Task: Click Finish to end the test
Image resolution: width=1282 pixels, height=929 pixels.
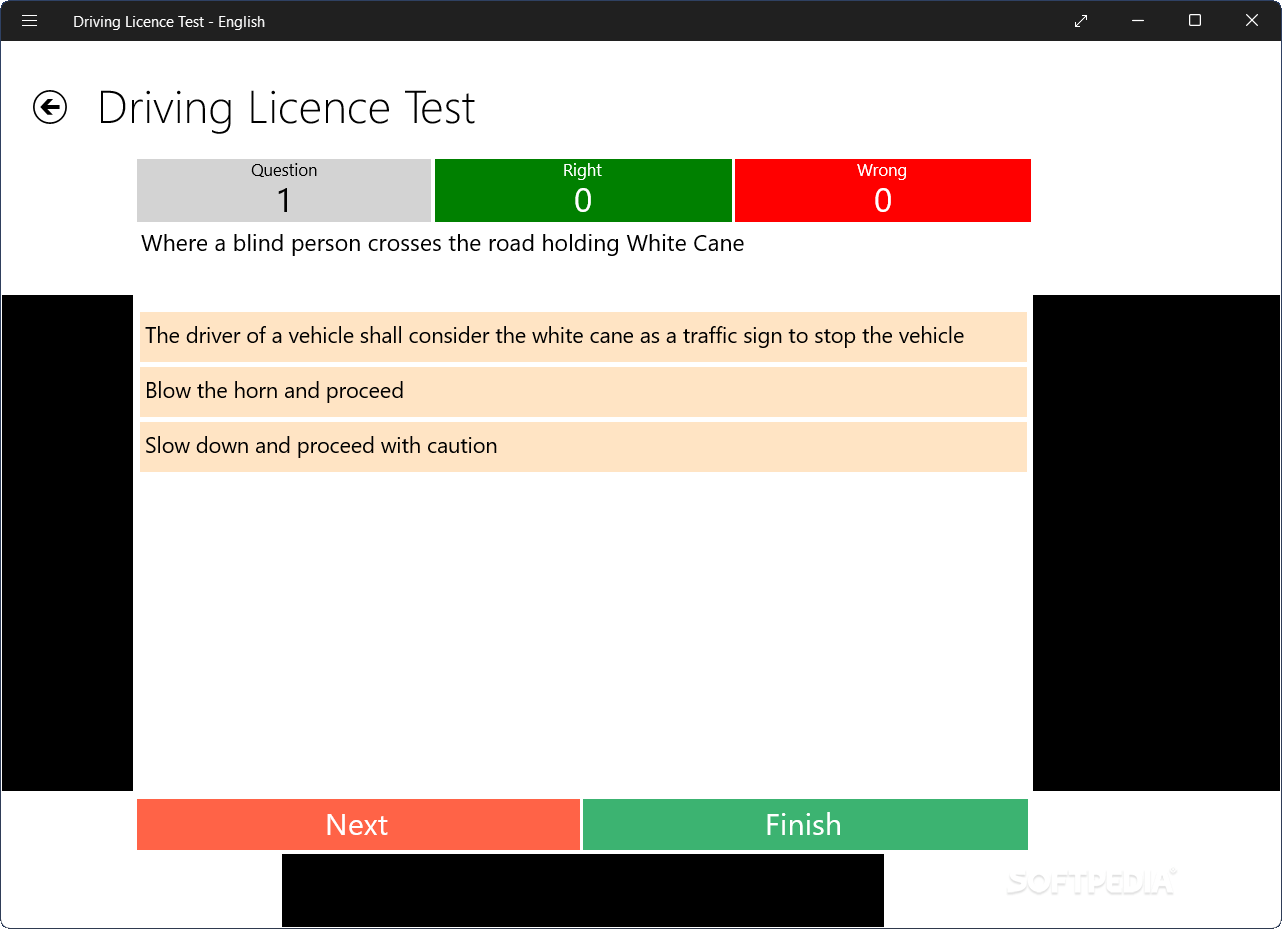Action: 803,824
